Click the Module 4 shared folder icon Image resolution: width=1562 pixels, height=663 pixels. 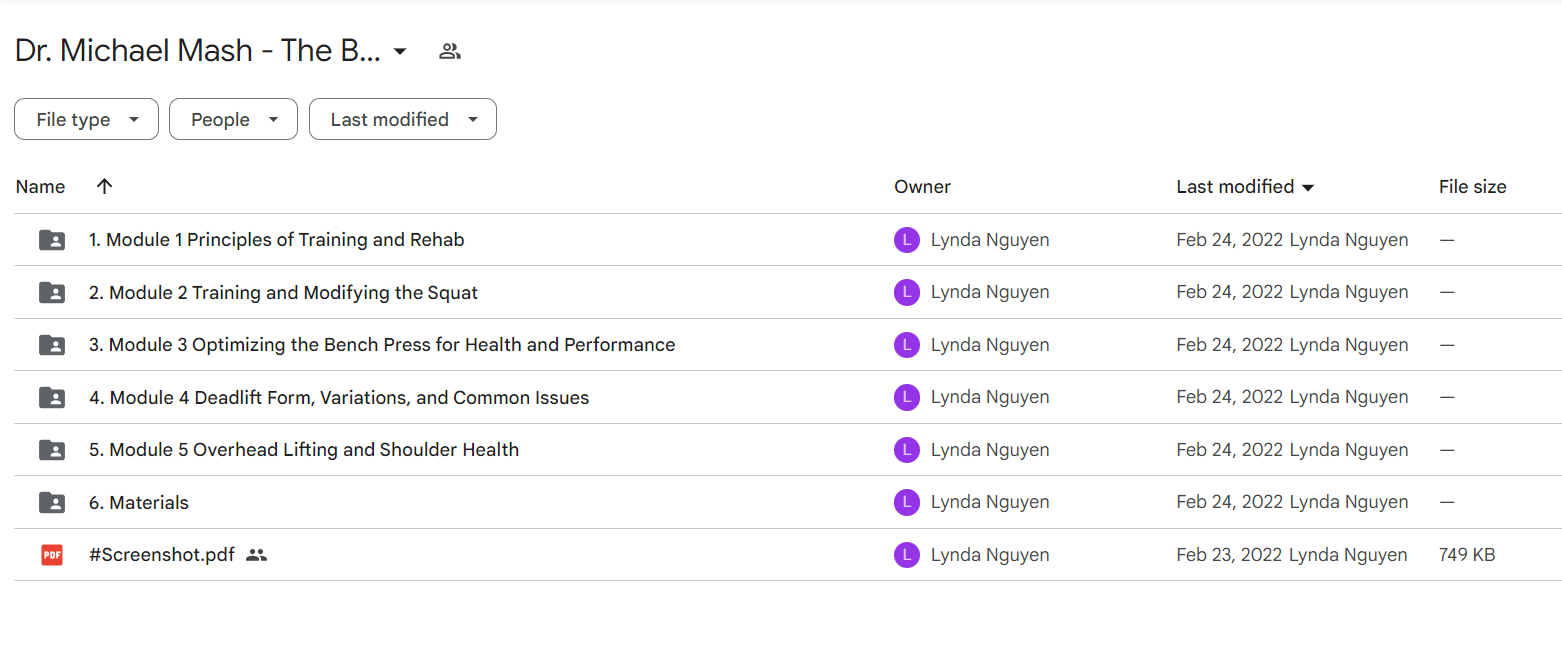click(x=52, y=398)
